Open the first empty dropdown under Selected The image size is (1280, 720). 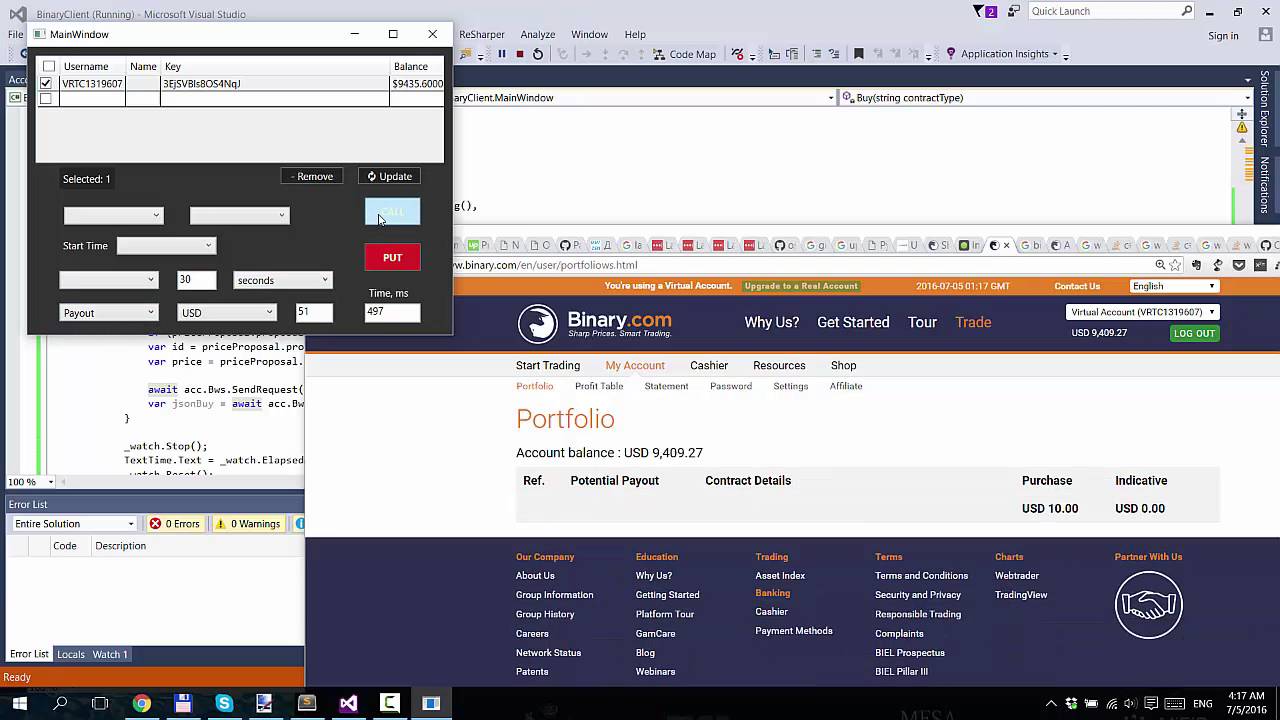[x=113, y=215]
